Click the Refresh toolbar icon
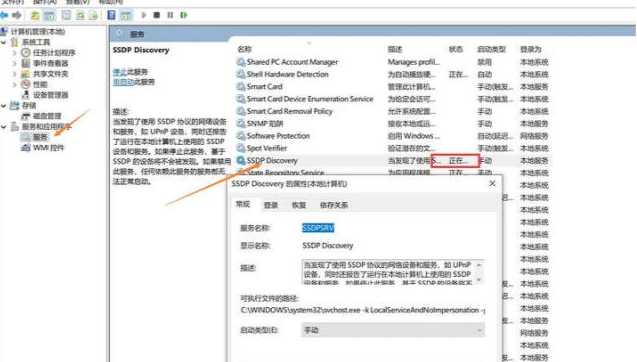The image size is (637, 362). (x=80, y=15)
